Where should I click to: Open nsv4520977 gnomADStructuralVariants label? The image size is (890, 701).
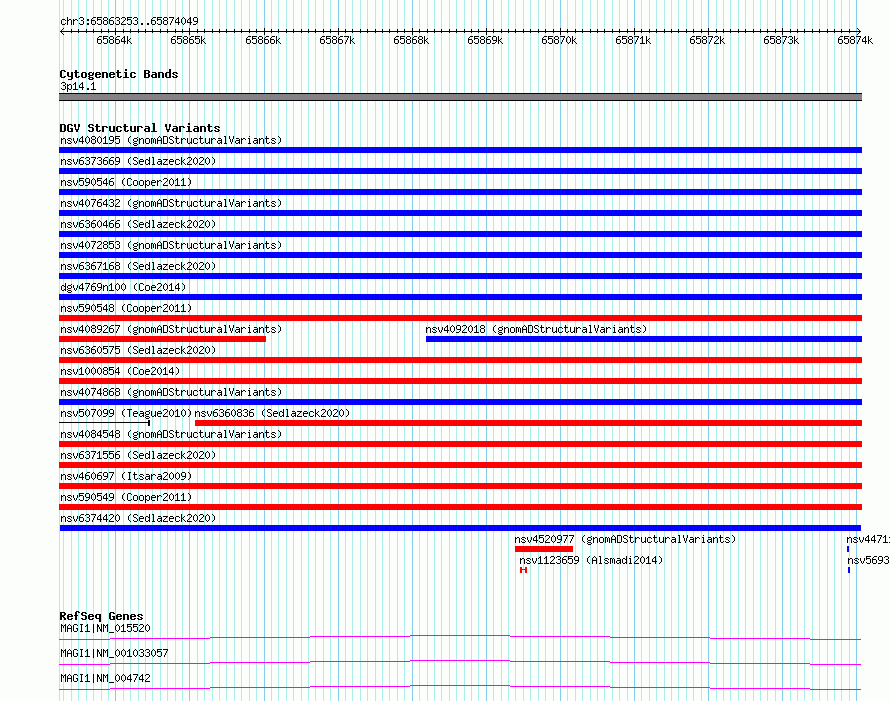coord(625,539)
